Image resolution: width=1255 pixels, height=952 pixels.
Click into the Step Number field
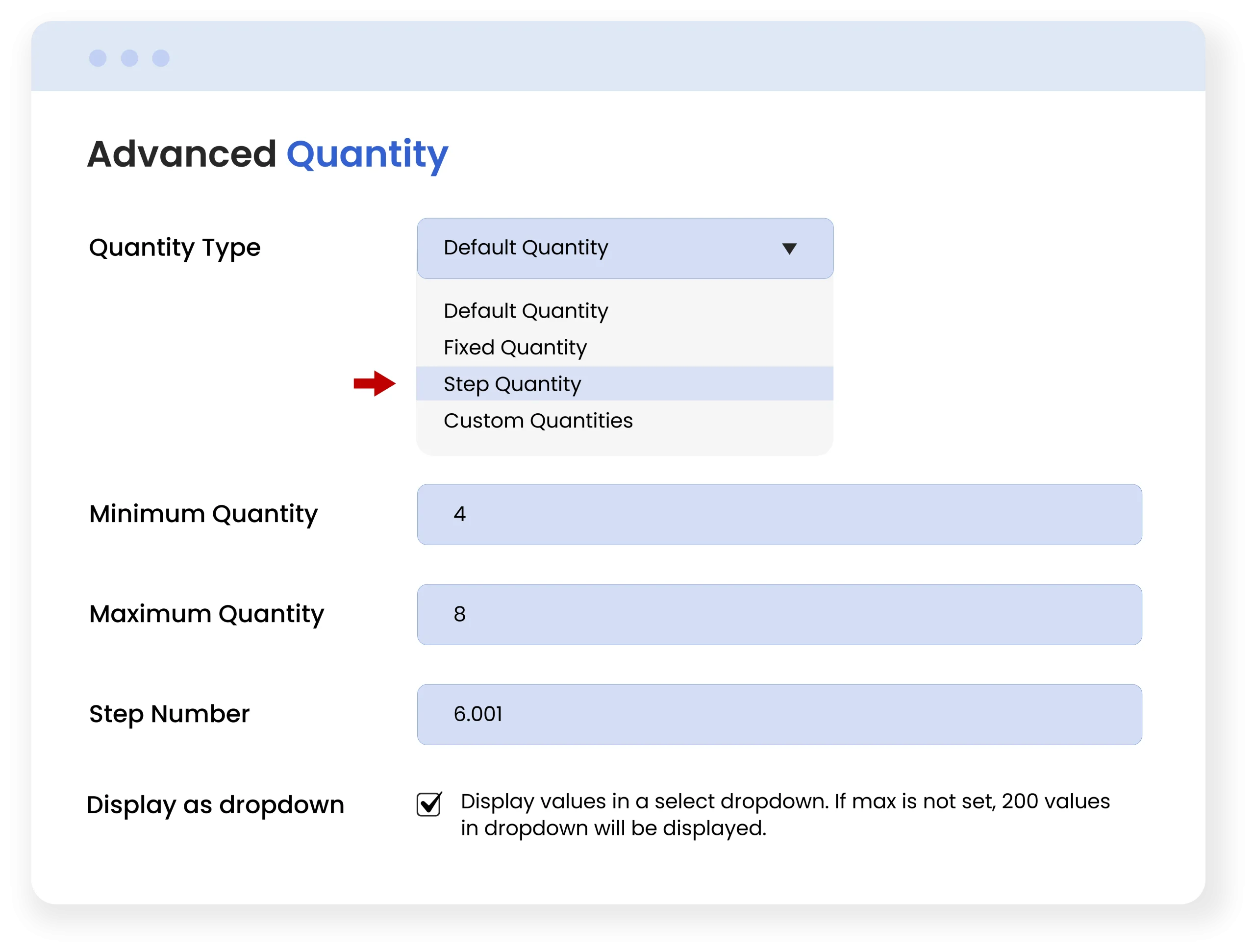click(x=779, y=714)
